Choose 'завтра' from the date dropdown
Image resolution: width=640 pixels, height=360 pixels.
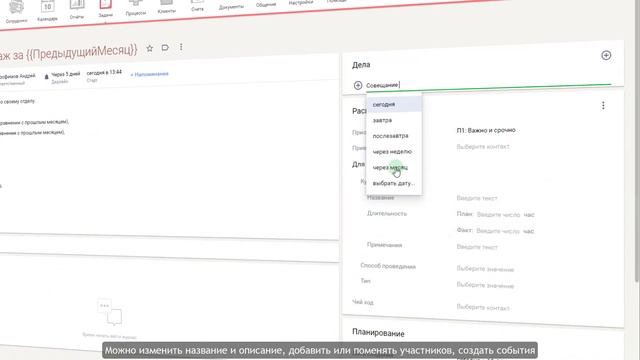pyautogui.click(x=394, y=120)
